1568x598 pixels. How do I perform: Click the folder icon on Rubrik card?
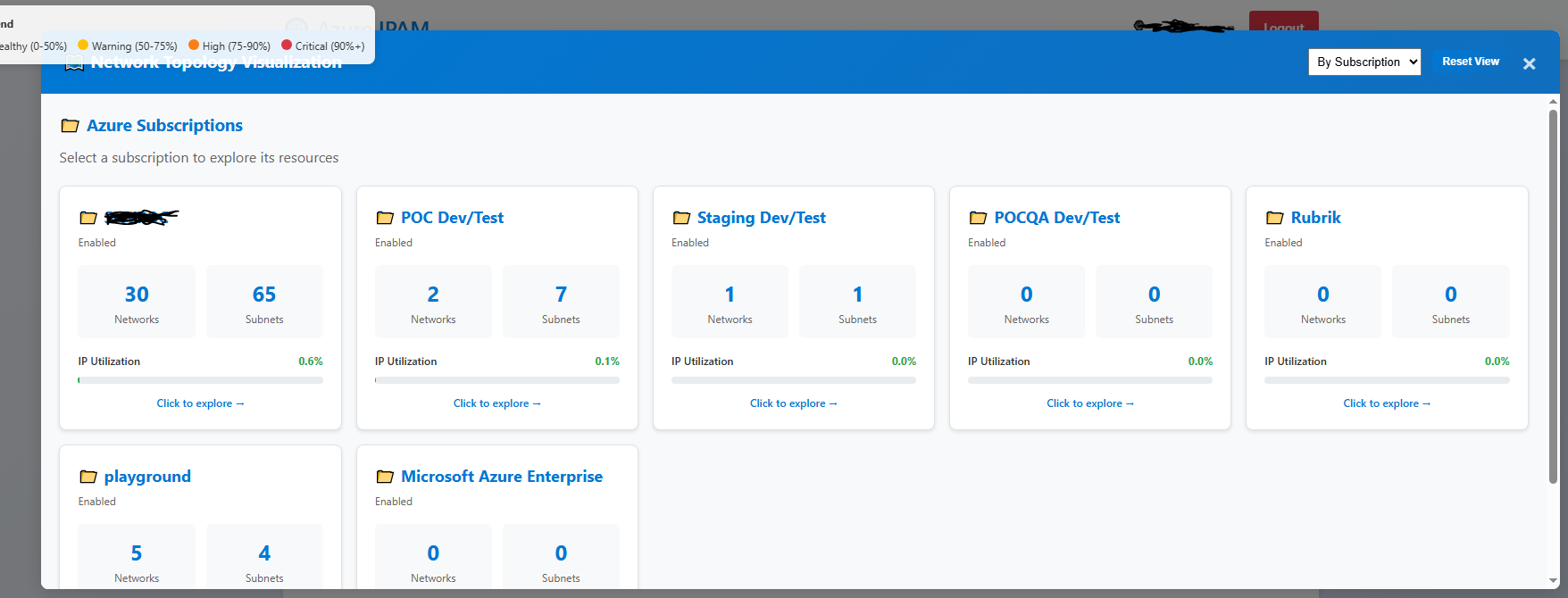click(1274, 218)
